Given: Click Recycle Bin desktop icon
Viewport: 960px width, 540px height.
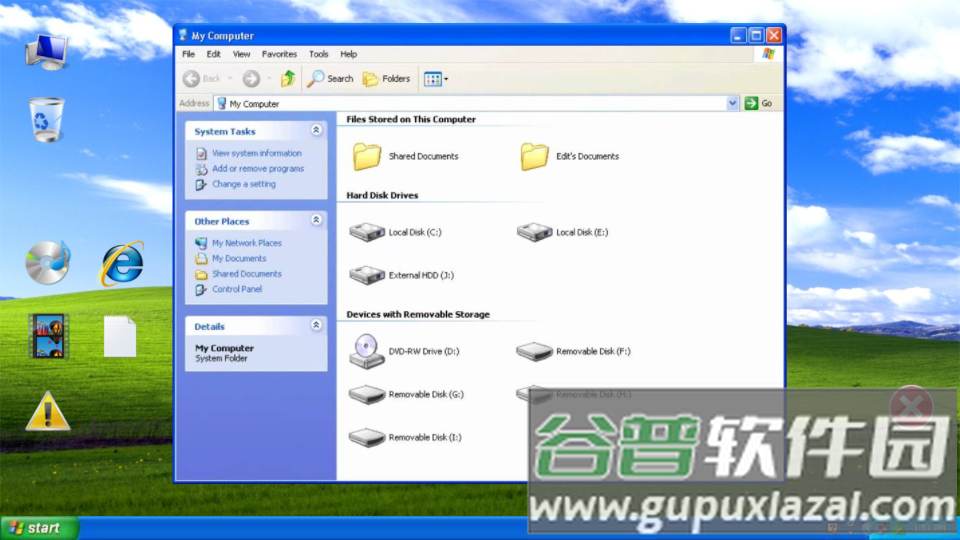Looking at the screenshot, I should pos(46,119).
